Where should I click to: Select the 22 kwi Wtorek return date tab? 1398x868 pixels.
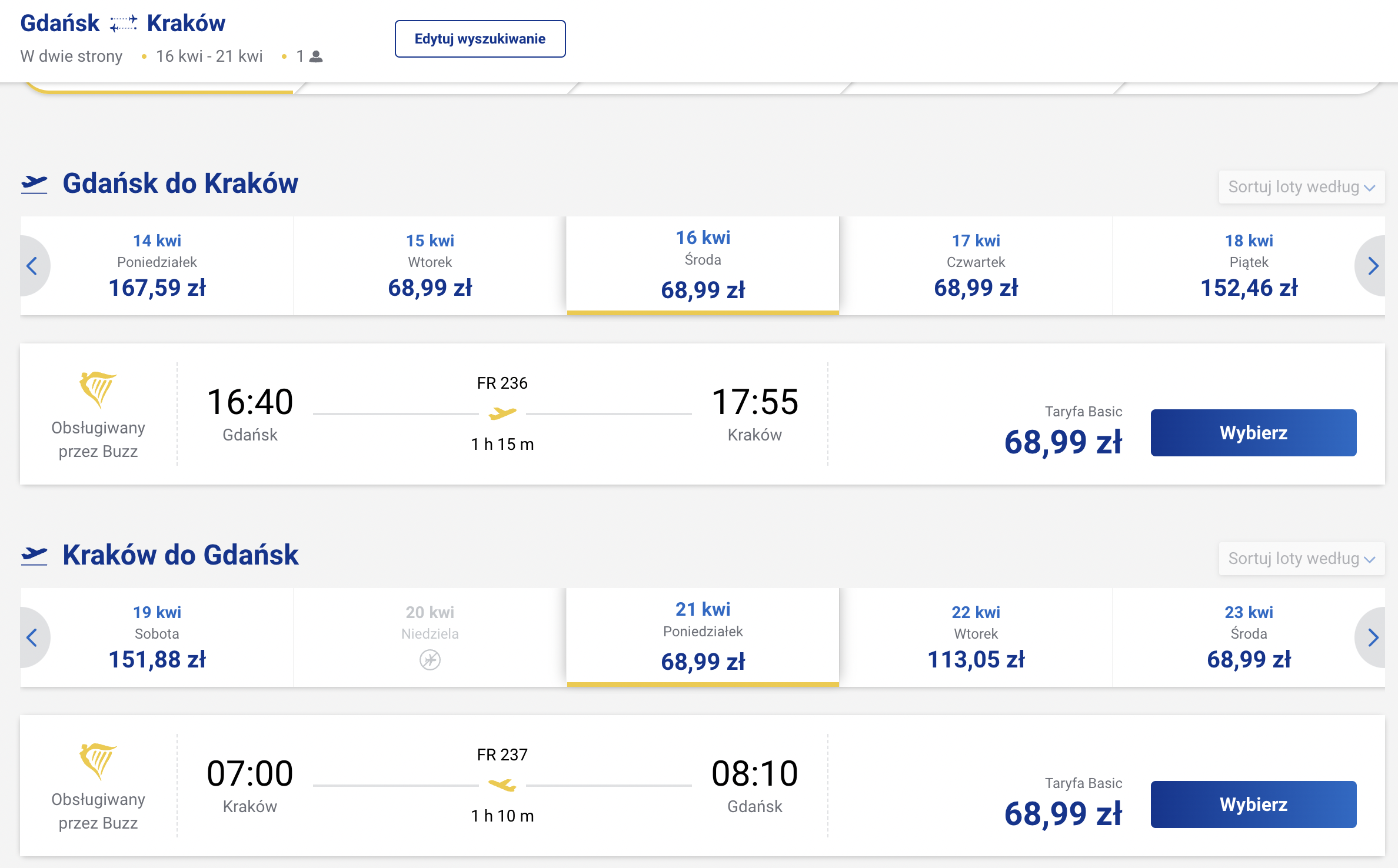(976, 637)
